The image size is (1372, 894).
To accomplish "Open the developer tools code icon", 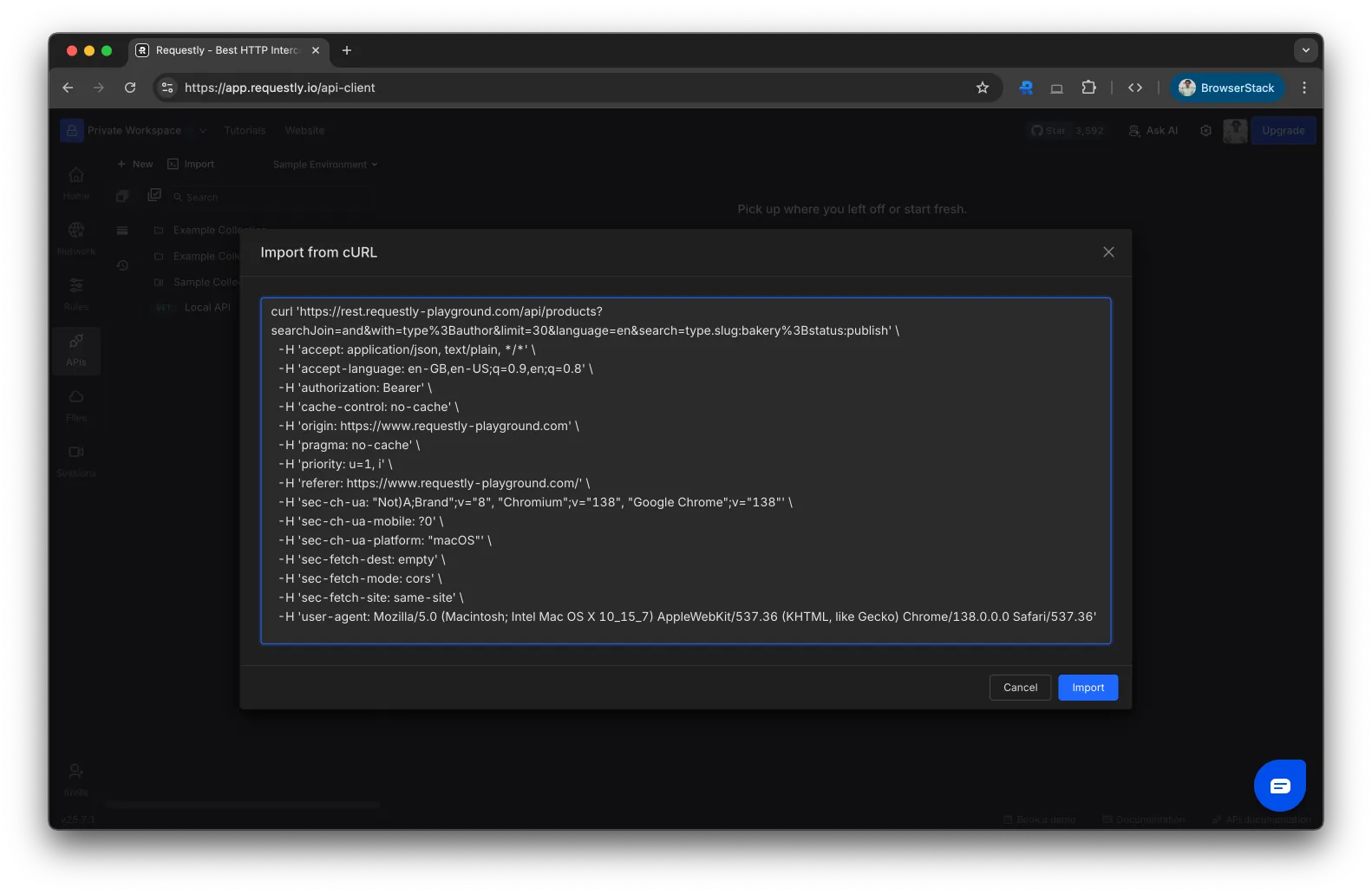I will [x=1134, y=88].
